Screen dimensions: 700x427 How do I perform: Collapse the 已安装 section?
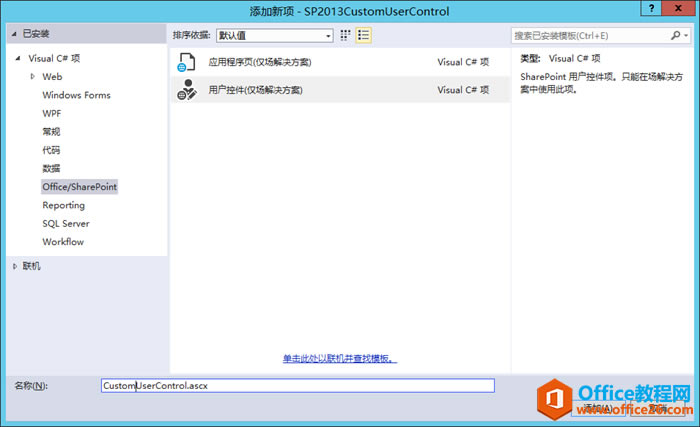pyautogui.click(x=14, y=34)
